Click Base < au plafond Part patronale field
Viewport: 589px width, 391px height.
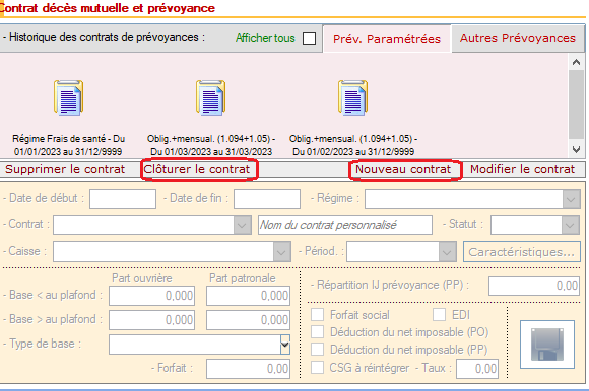[248, 296]
